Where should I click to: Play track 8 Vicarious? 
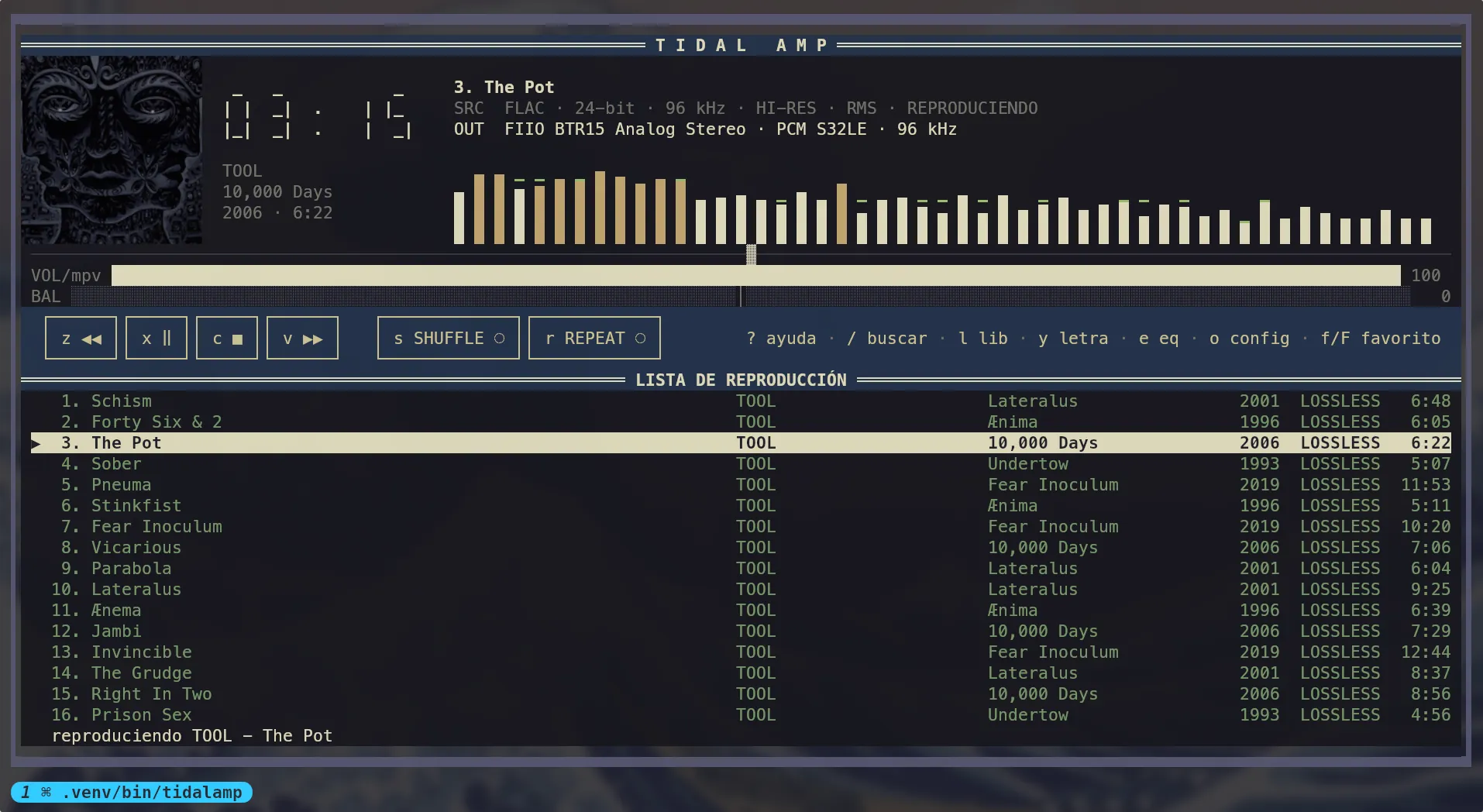(741, 547)
